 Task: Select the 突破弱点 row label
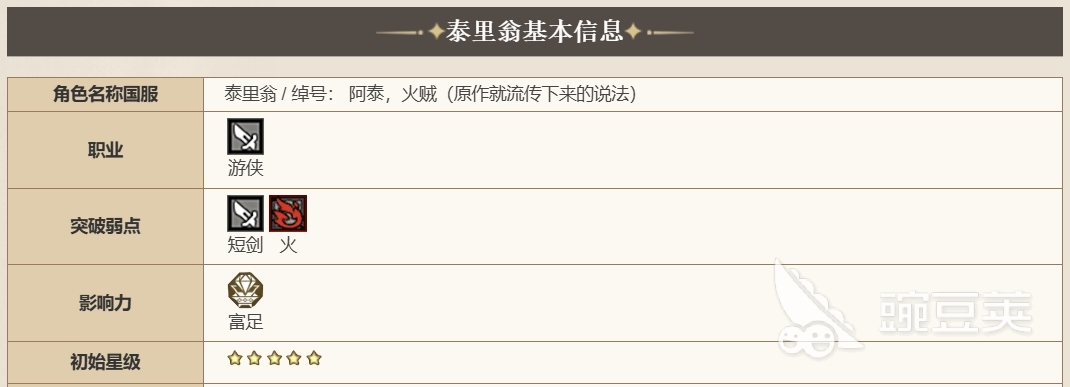tap(106, 227)
